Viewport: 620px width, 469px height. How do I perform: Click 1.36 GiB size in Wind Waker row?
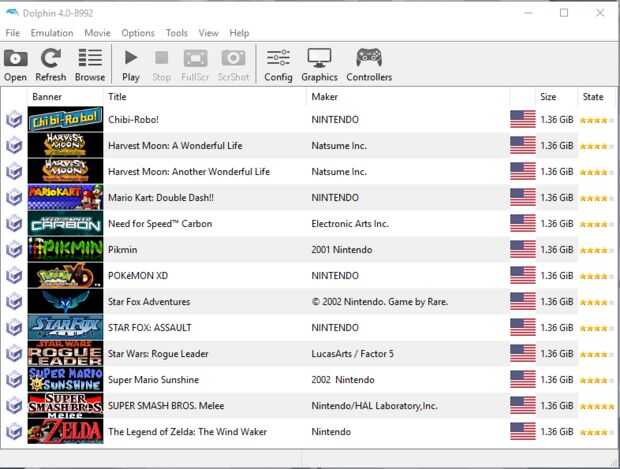point(557,432)
